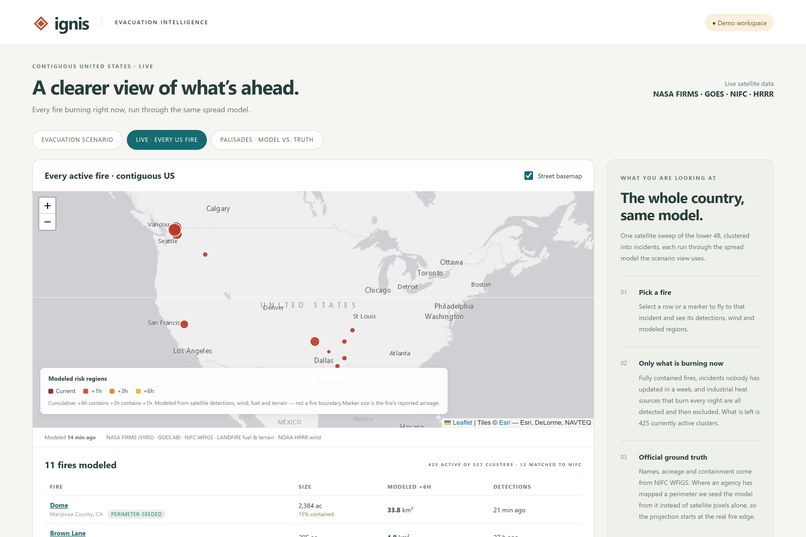The width and height of the screenshot is (806, 537).
Task: Click the Demo workspace badge
Action: click(x=739, y=23)
